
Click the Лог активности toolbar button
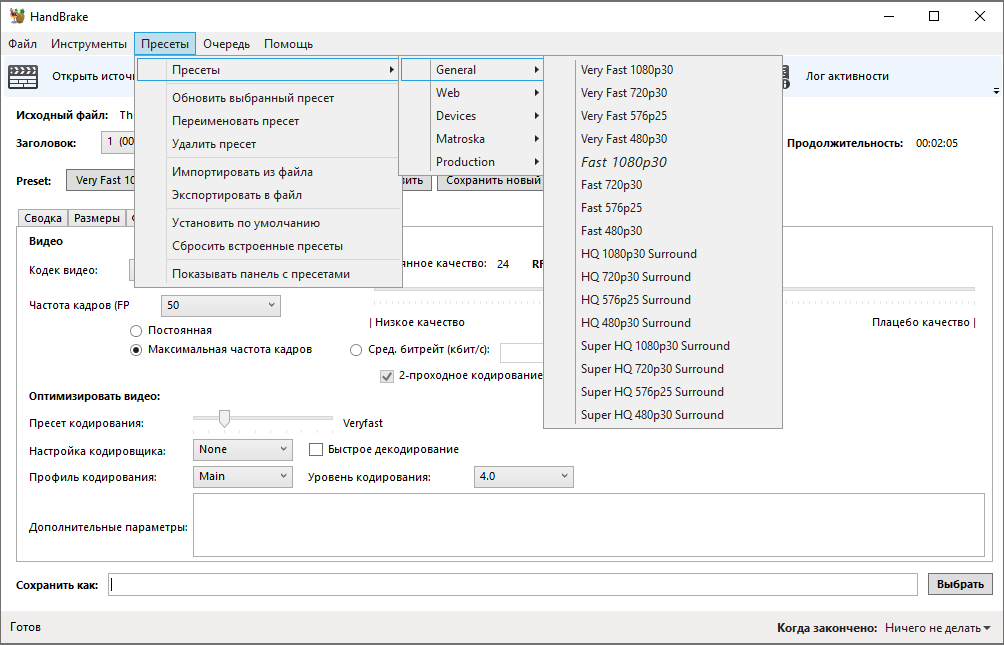[x=846, y=76]
